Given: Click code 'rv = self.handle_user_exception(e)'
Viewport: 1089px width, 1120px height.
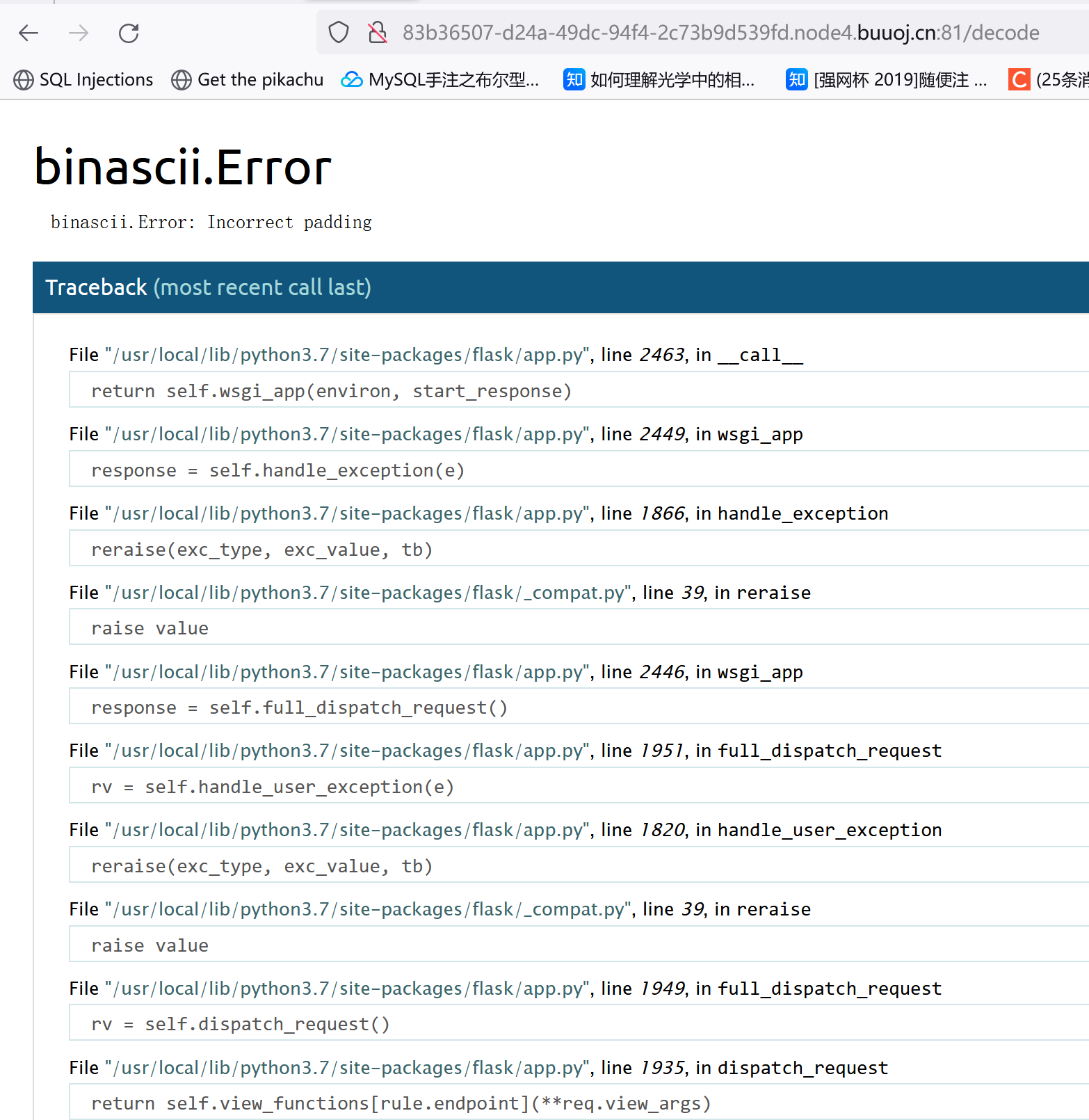Looking at the screenshot, I should 579,787.
